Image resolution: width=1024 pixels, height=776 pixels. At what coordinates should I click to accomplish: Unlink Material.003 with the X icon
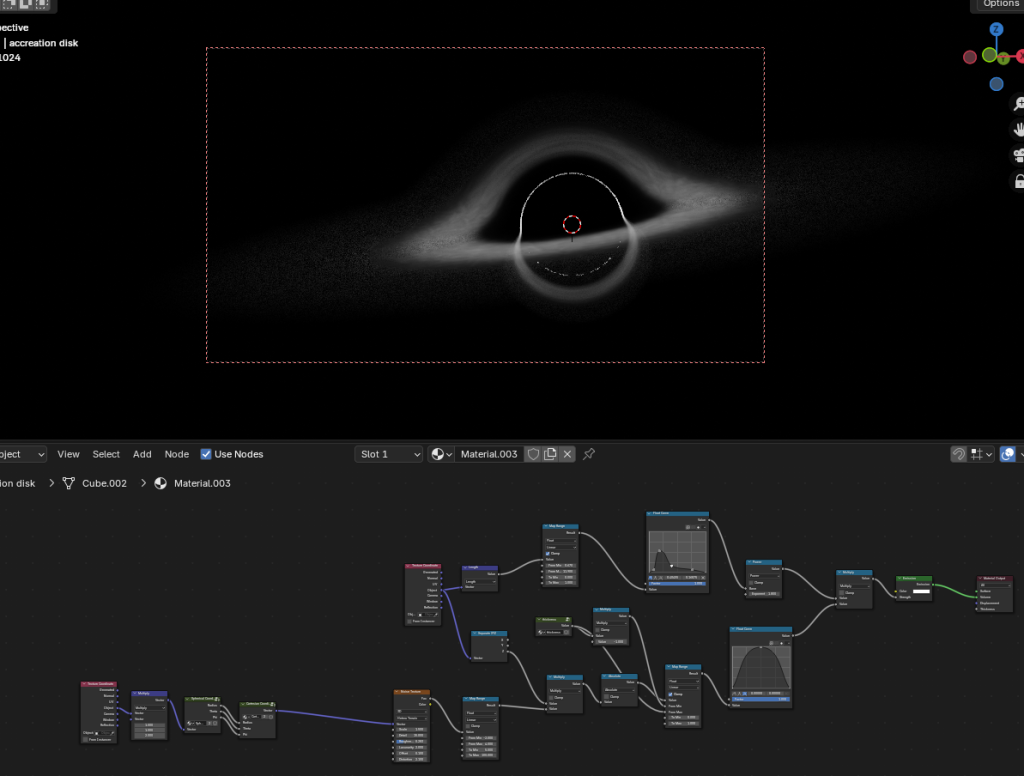pos(567,454)
